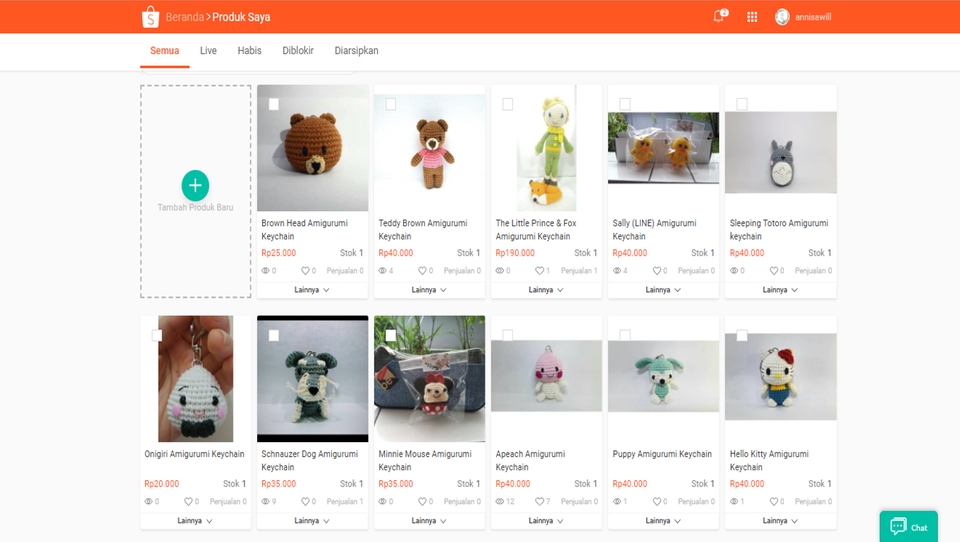Click the green plus add-product icon

[x=195, y=186]
